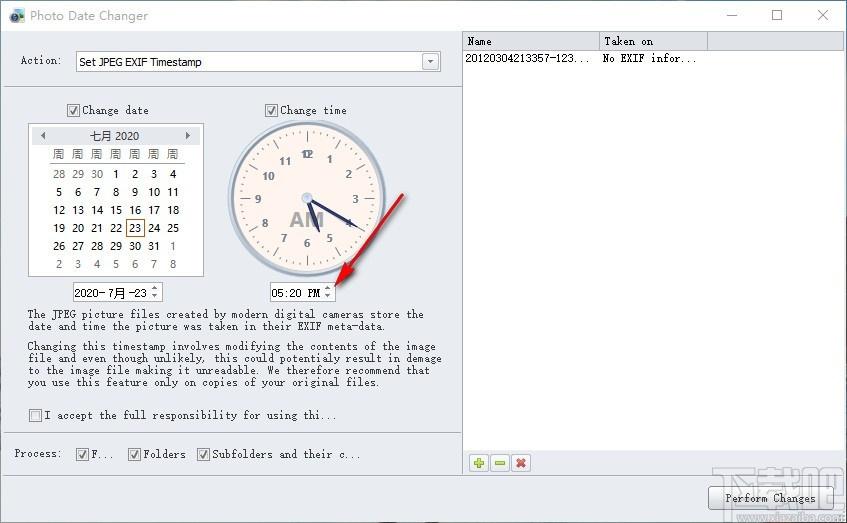Screen dimensions: 847x523
Task: Click the 10 on the clock face
Action: (268, 176)
